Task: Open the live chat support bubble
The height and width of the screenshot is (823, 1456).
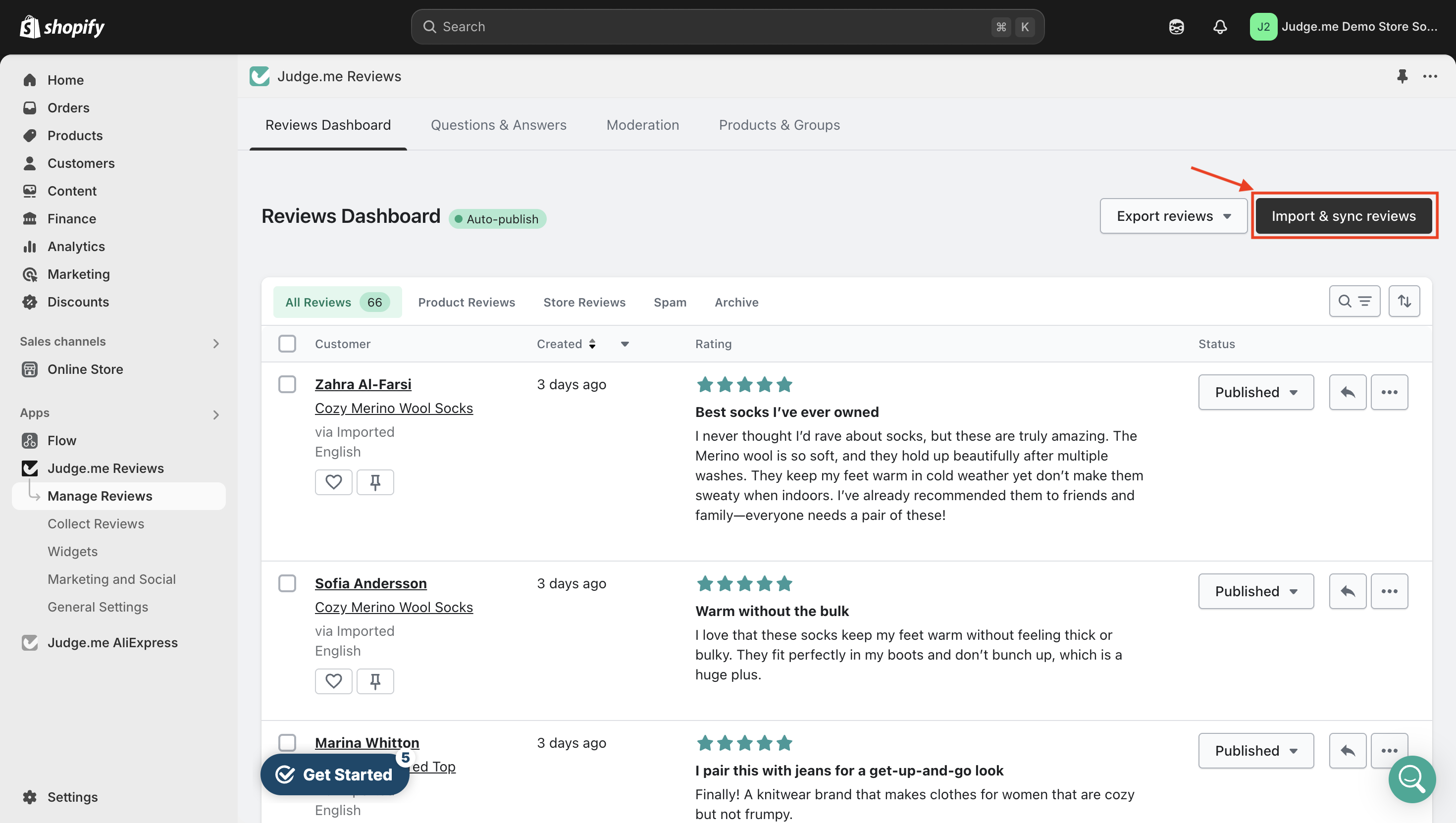Action: [1411, 779]
